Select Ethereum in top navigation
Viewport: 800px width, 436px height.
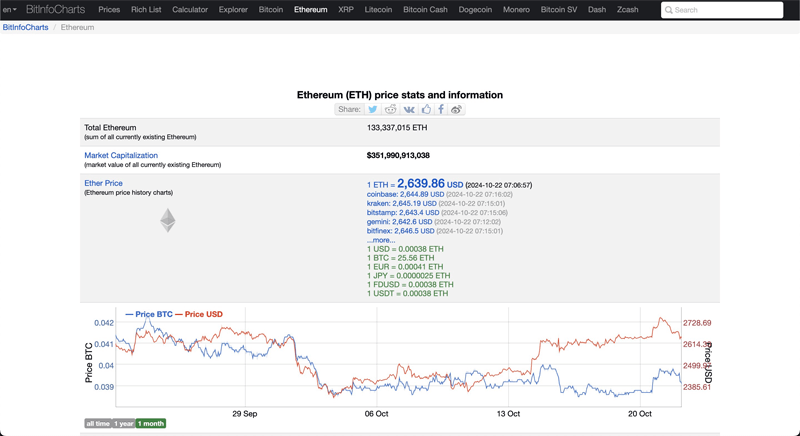[x=311, y=10]
